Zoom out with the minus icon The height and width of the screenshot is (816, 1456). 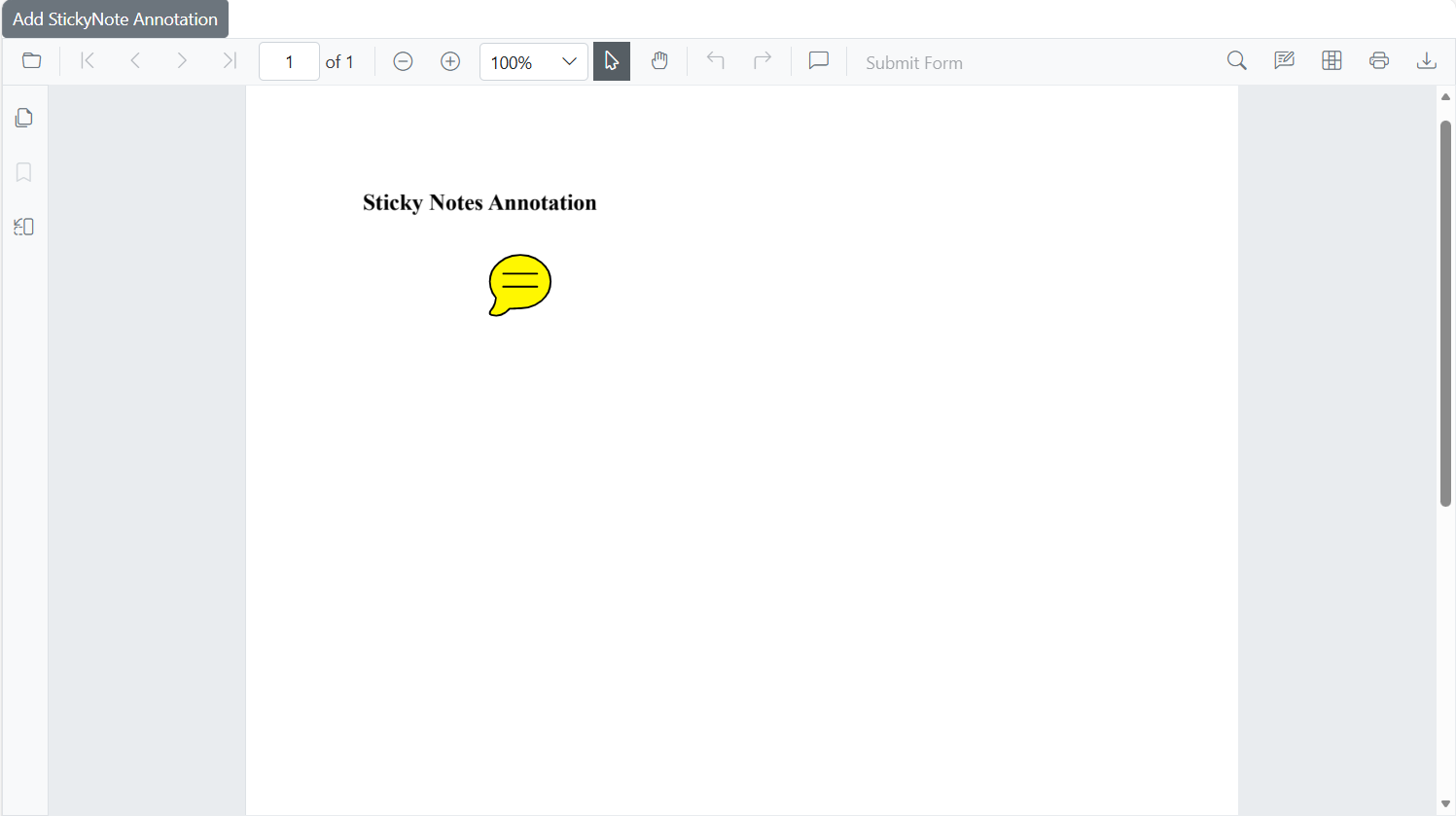(403, 62)
